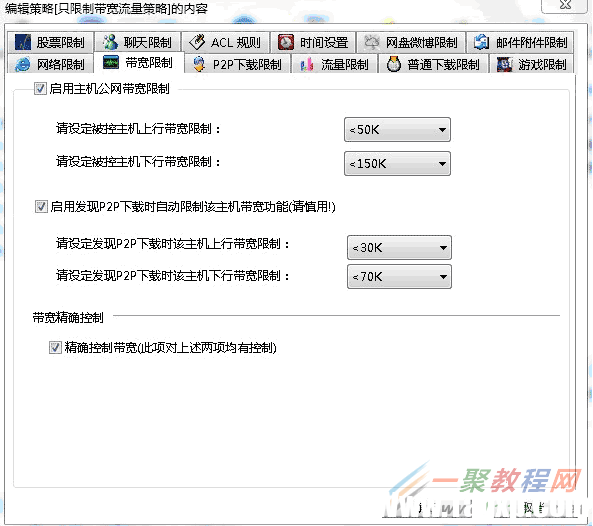This screenshot has width=593, height=526.
Task: Open the 下行带宽限制 dropdown showing <150K
Action: (x=397, y=164)
